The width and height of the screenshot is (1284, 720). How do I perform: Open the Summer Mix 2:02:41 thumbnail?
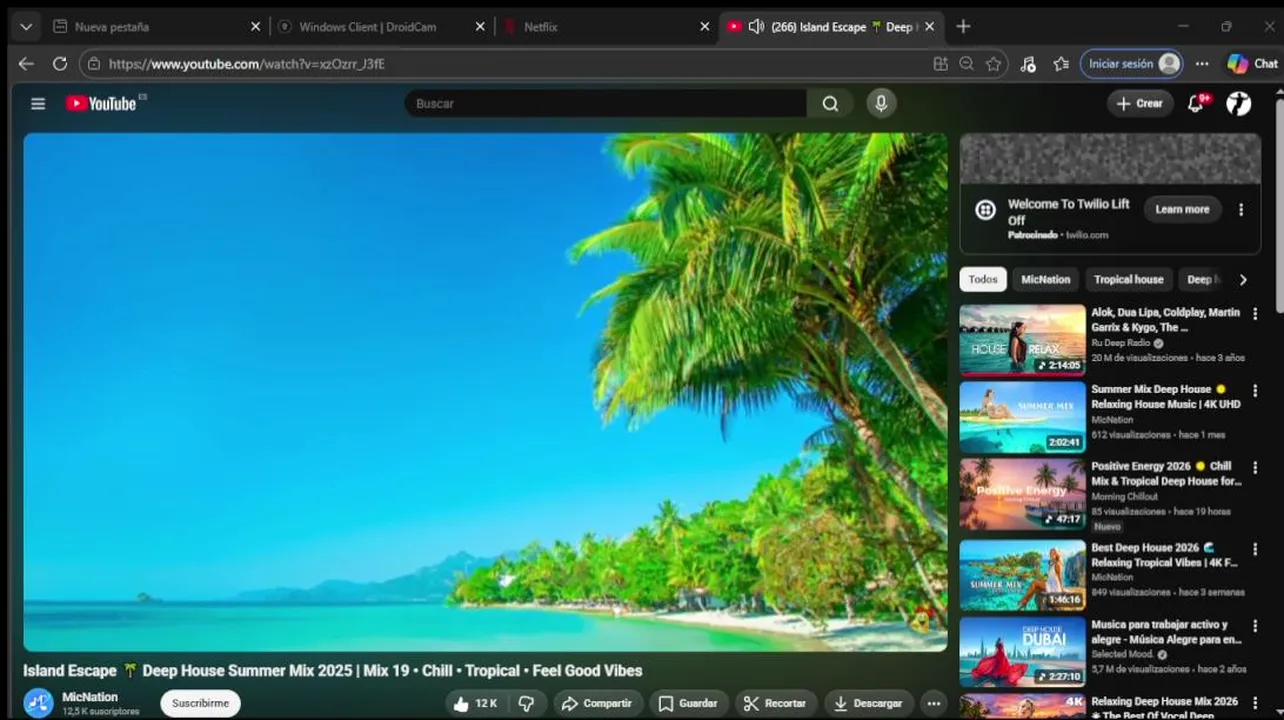pos(1022,417)
